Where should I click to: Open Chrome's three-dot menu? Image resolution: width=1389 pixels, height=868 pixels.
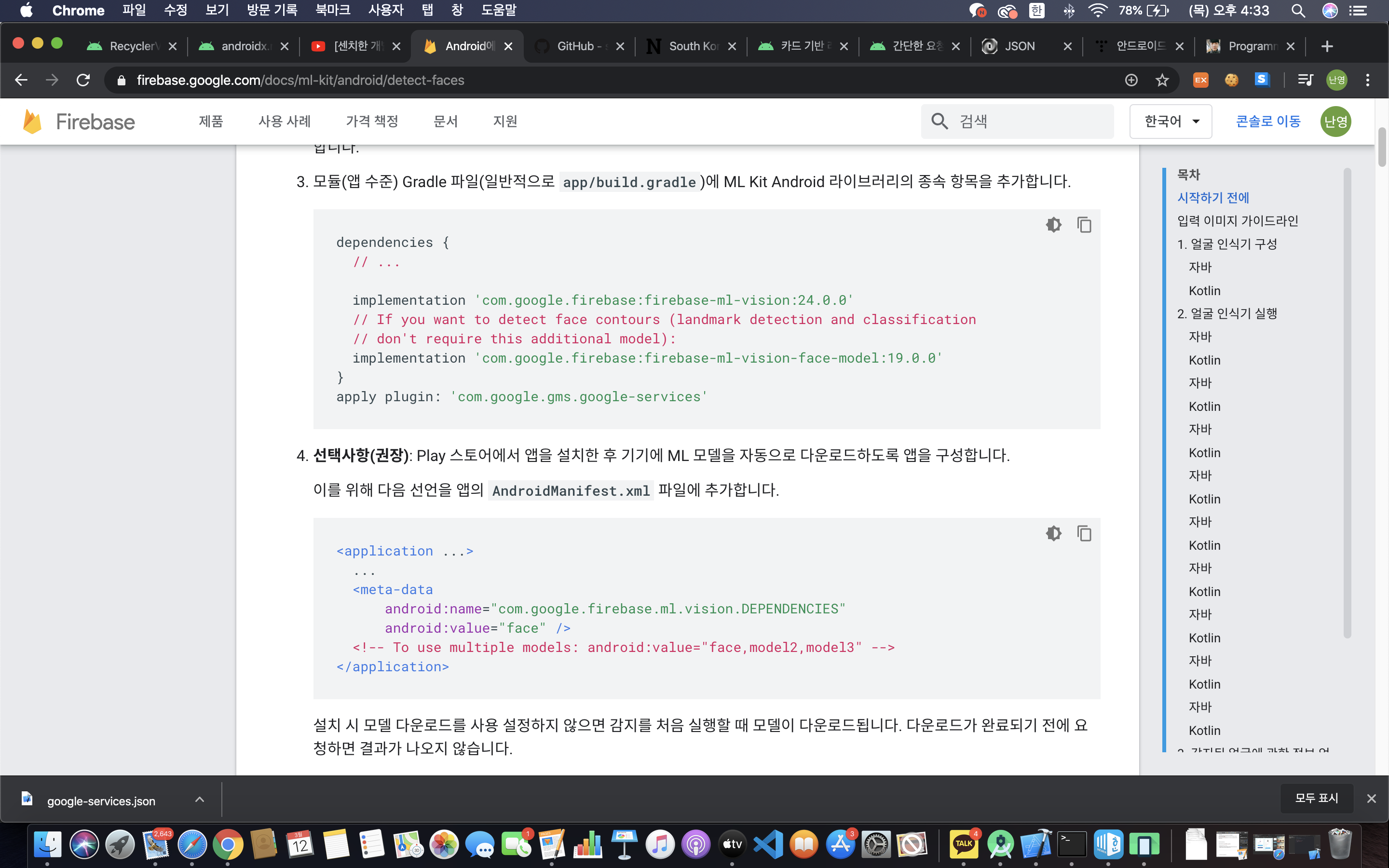pos(1368,80)
